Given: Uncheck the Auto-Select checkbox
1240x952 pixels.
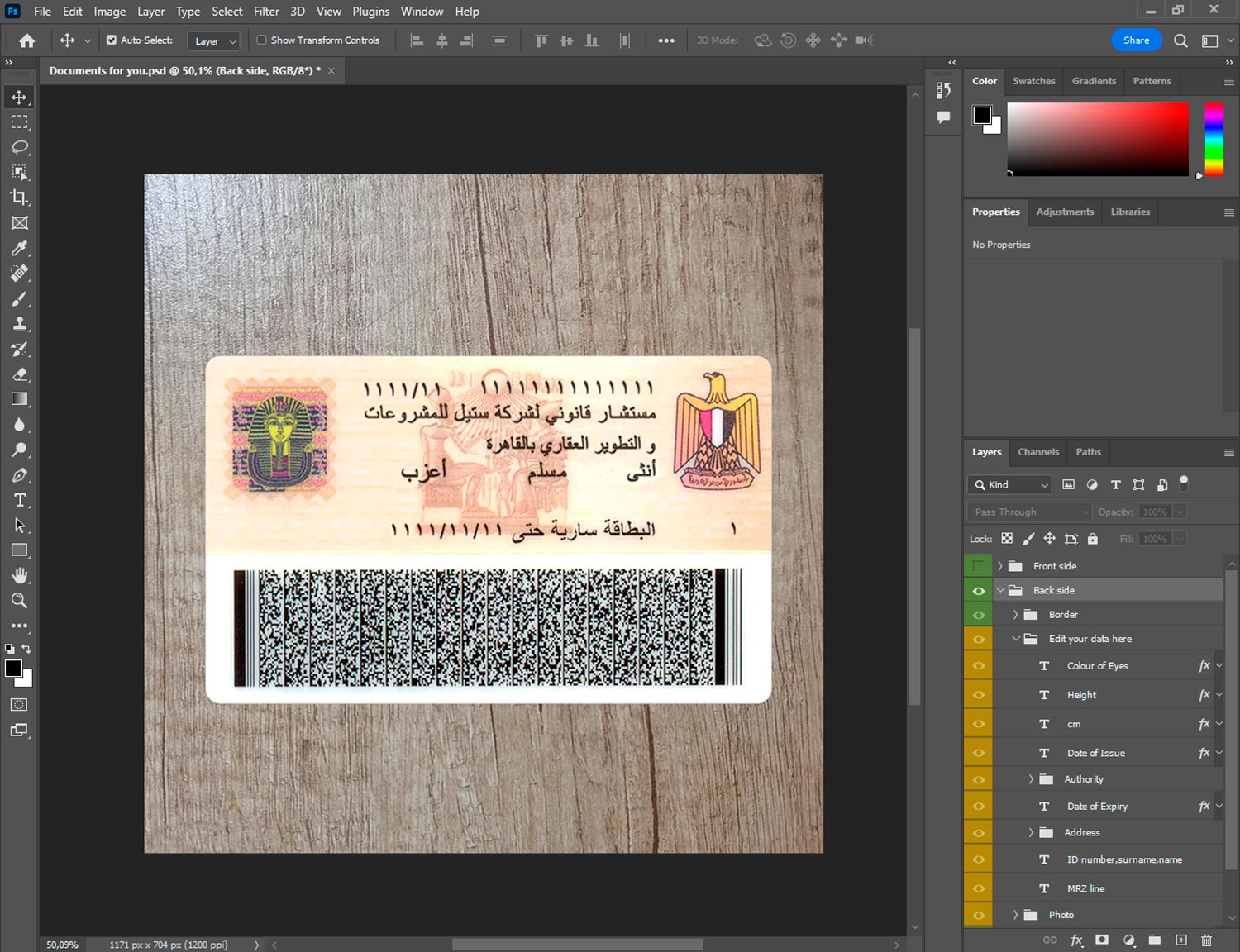Looking at the screenshot, I should click(x=112, y=40).
